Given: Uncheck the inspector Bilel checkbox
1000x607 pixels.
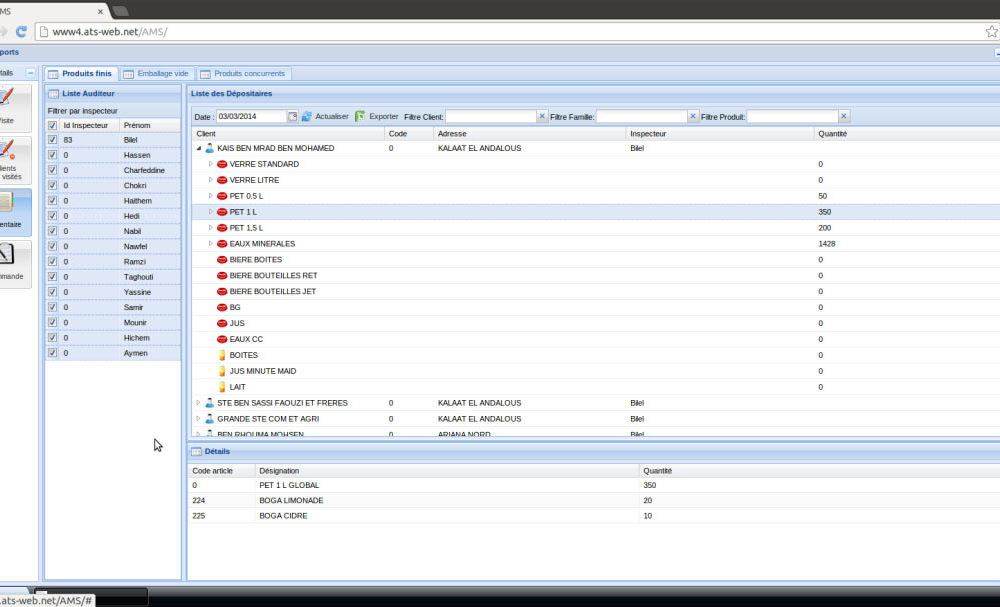Looking at the screenshot, I should coord(53,141).
